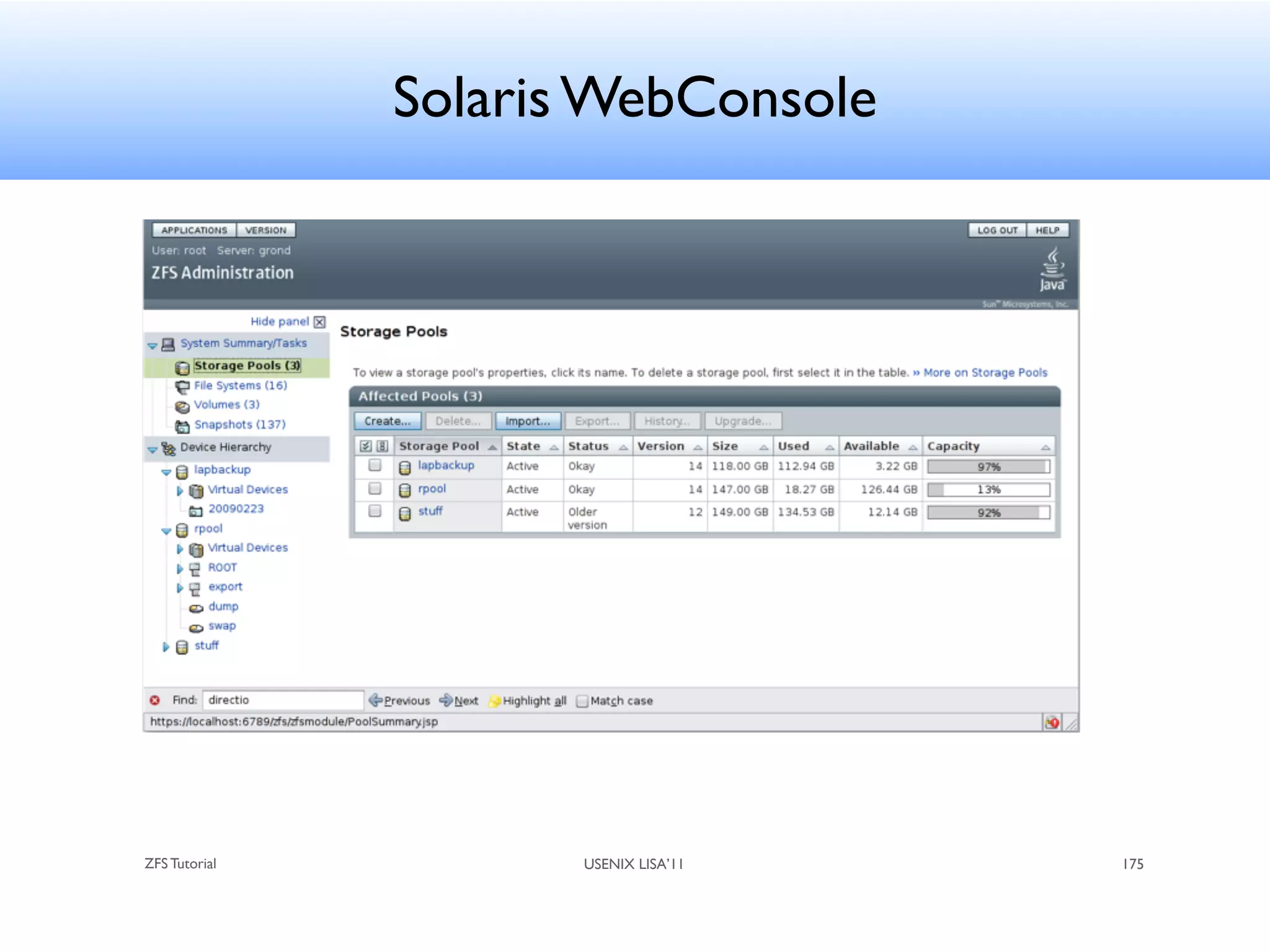1270x952 pixels.
Task: Sort by Version column header
Action: [670, 446]
